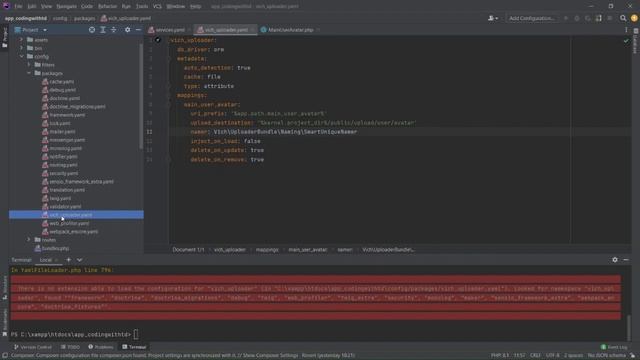The width and height of the screenshot is (640, 360).
Task: Open the Refactor menu
Action: pyautogui.click(x=107, y=6)
